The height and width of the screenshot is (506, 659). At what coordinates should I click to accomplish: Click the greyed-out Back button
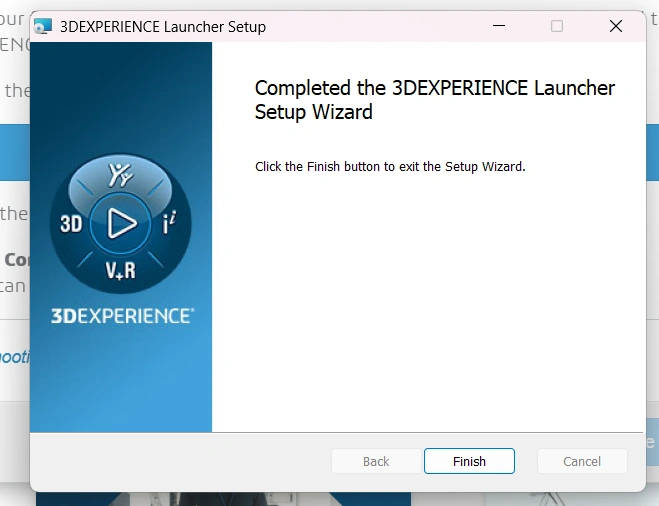click(x=376, y=461)
